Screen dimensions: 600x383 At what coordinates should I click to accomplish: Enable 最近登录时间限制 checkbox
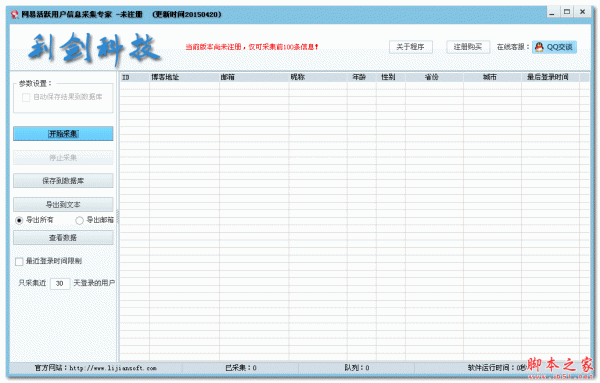(x=19, y=261)
